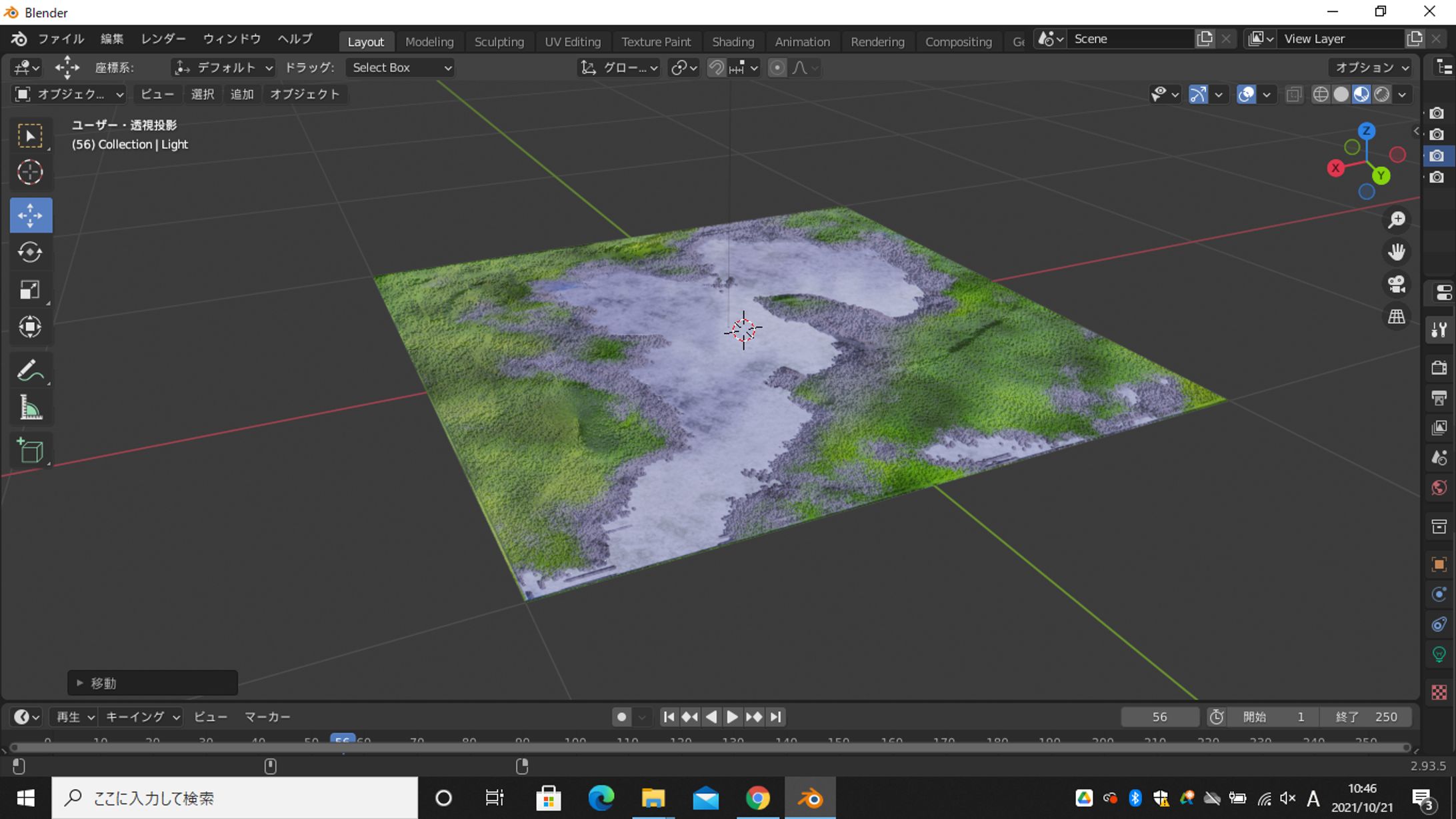
Task: Open timeline Marker menu
Action: 267,717
